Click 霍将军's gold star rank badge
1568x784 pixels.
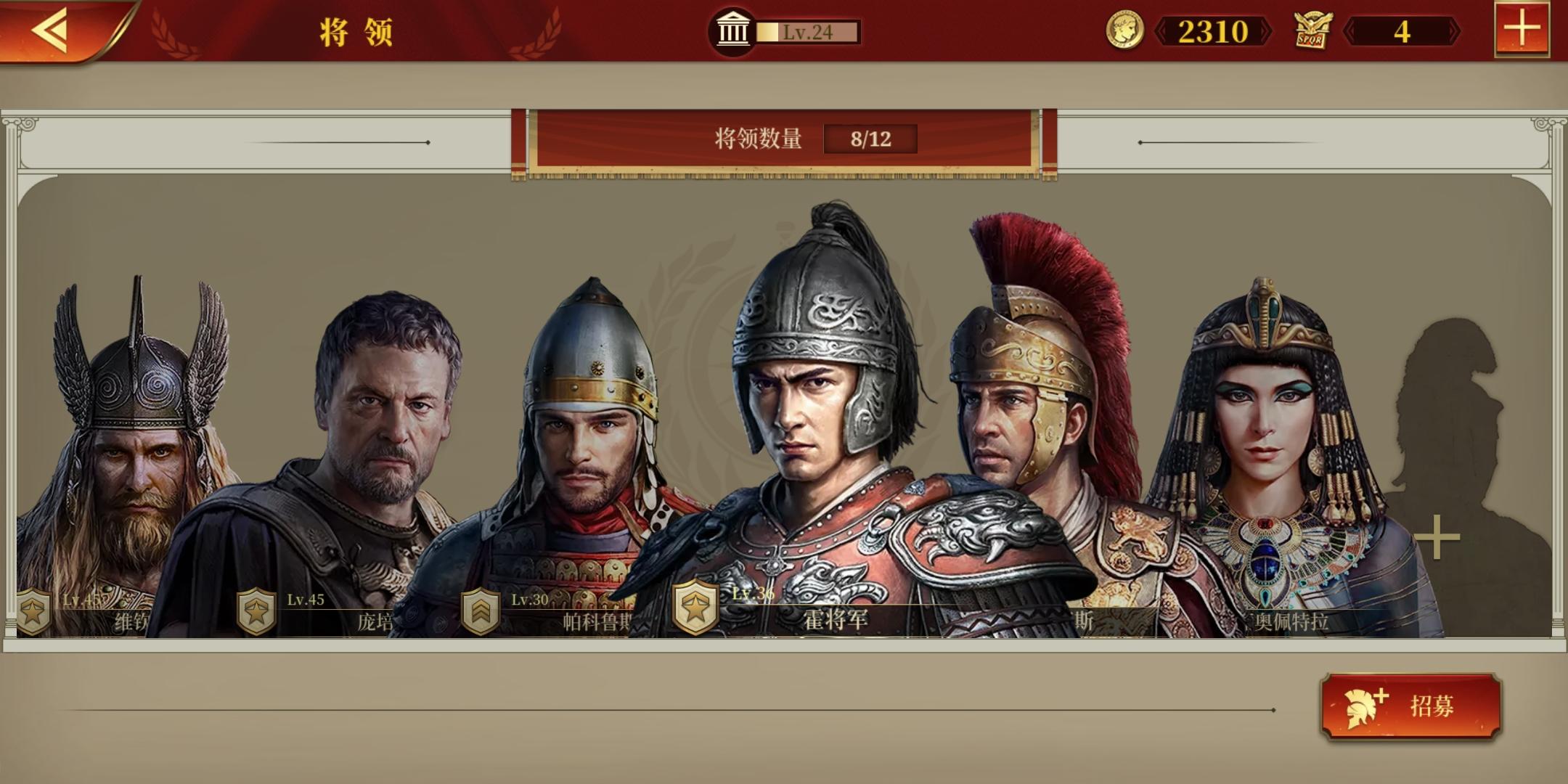[695, 607]
